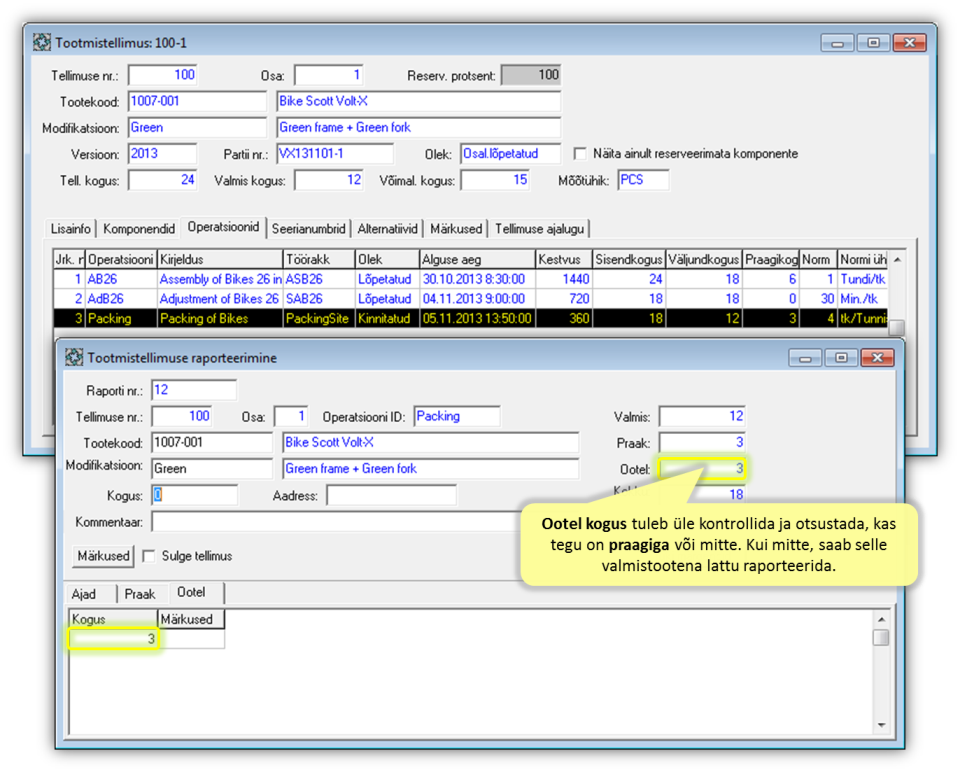
Task: Click the Tootekood field in order window
Action: pos(197,101)
